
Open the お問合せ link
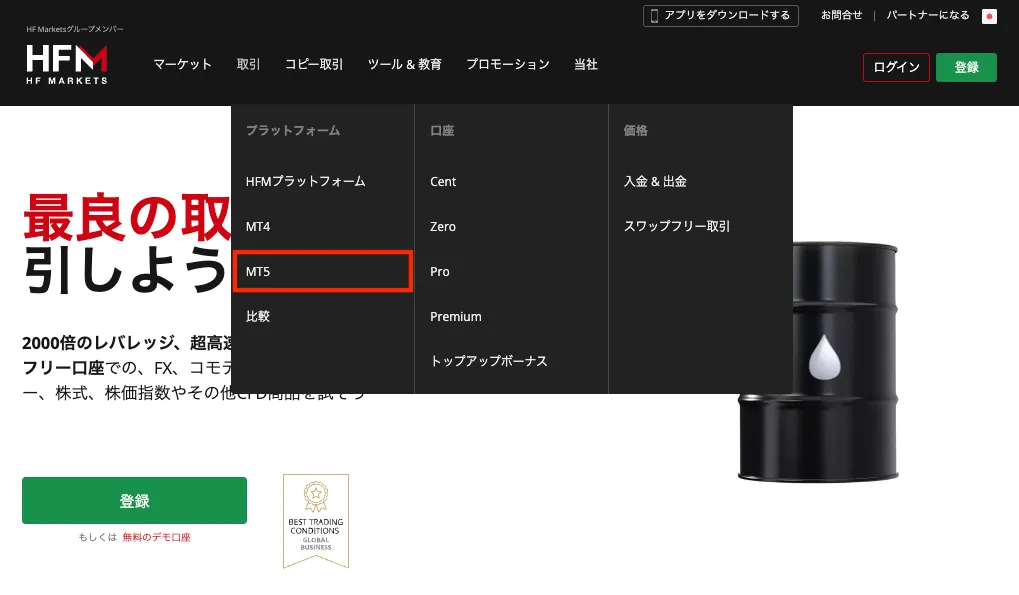pyautogui.click(x=842, y=15)
